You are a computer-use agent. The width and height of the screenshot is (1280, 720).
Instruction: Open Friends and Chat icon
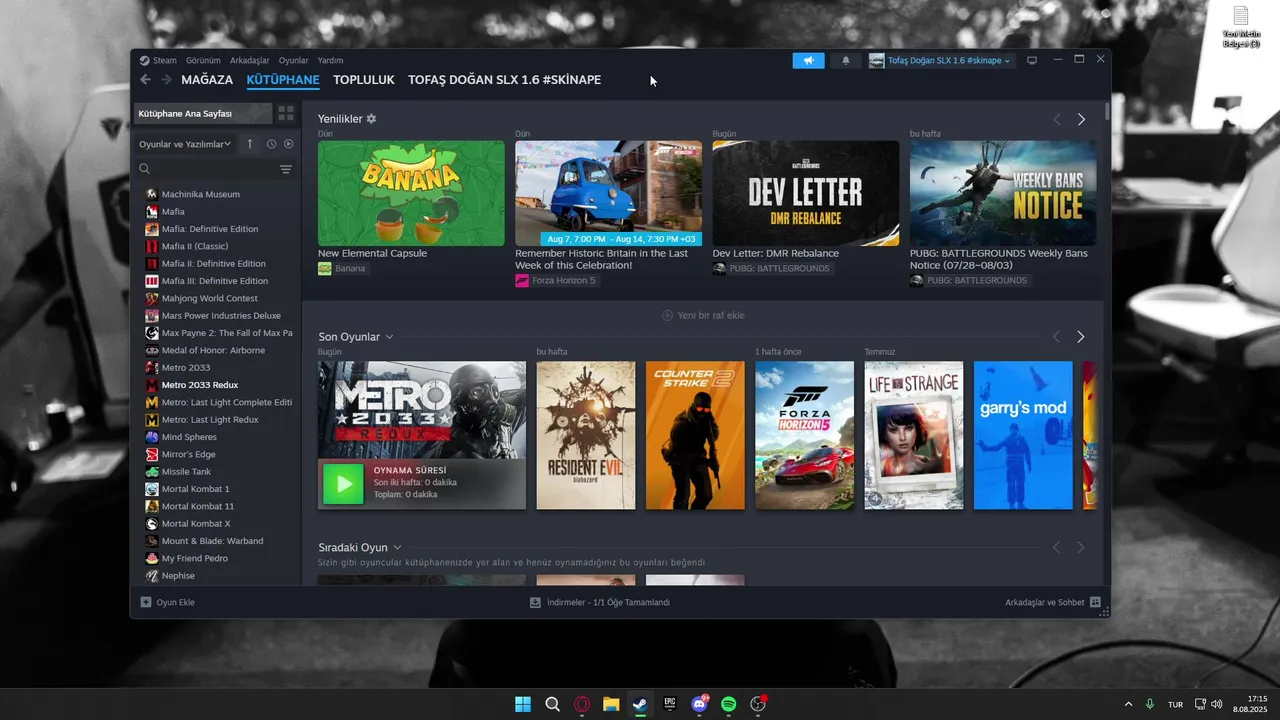pyautogui.click(x=1095, y=602)
